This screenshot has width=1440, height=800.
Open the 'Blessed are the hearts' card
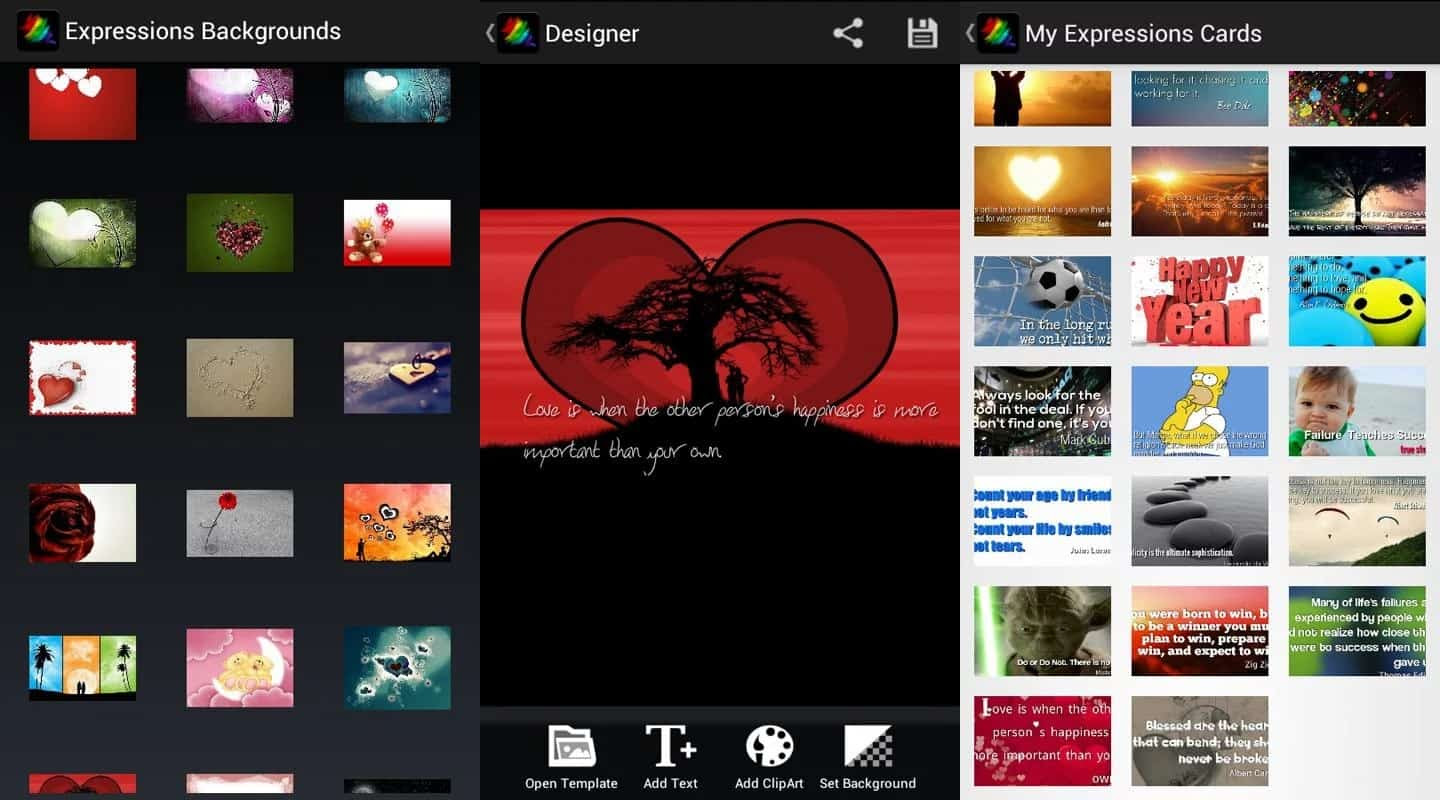point(1200,741)
